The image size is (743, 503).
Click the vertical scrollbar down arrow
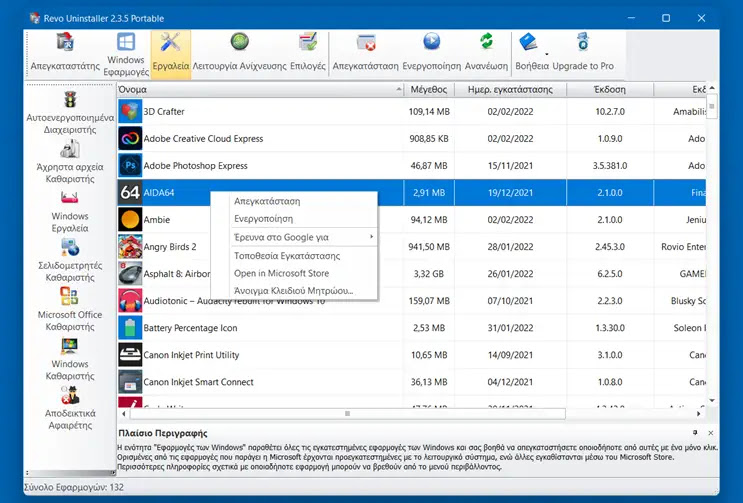click(x=712, y=401)
